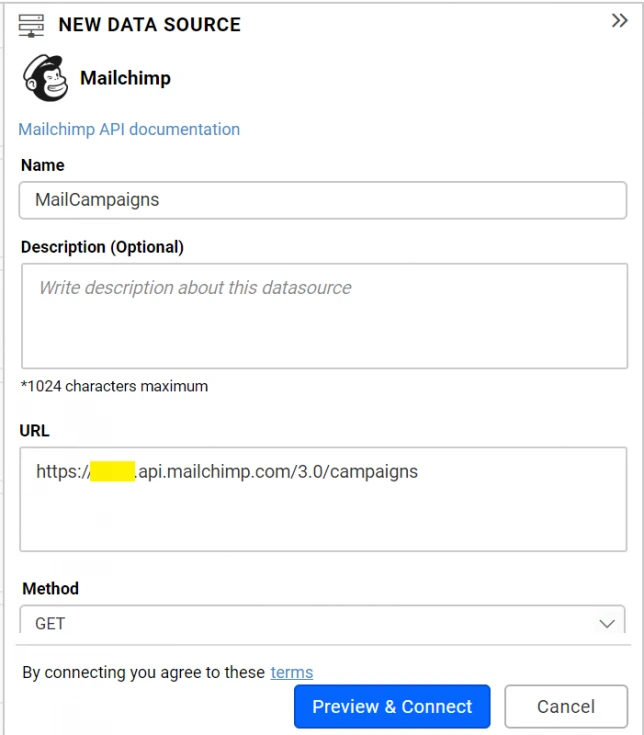The height and width of the screenshot is (735, 644).
Task: Click the data source server icon in header
Action: [32, 25]
